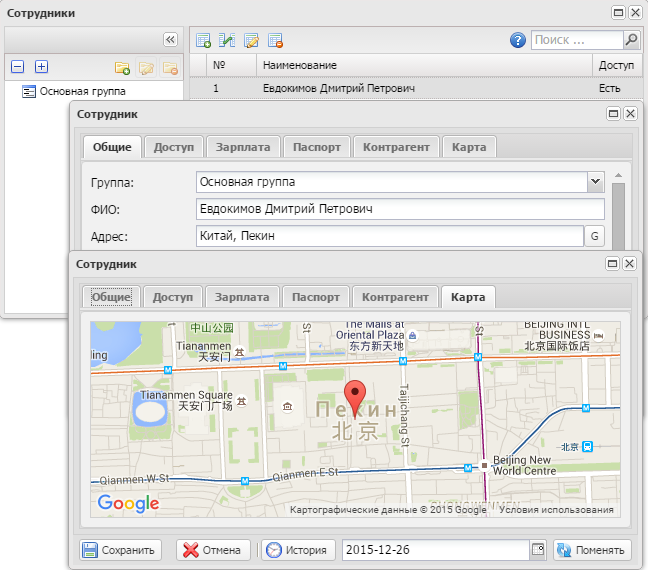Click the form vertical scrollbar thumb

(618, 216)
